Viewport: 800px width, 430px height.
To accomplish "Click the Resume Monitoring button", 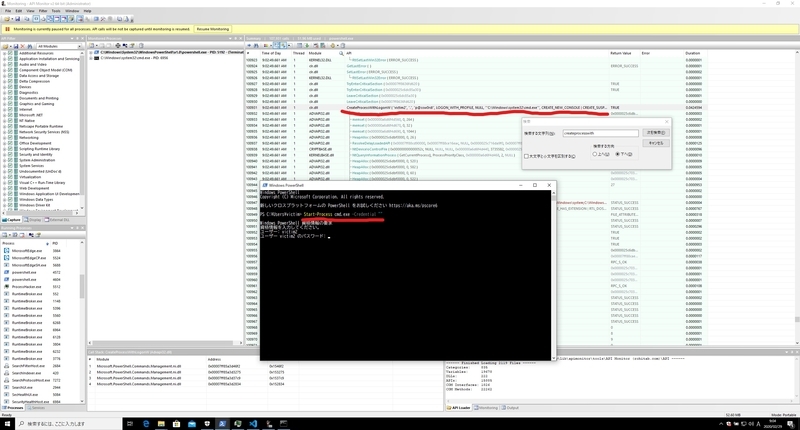I will [x=213, y=29].
